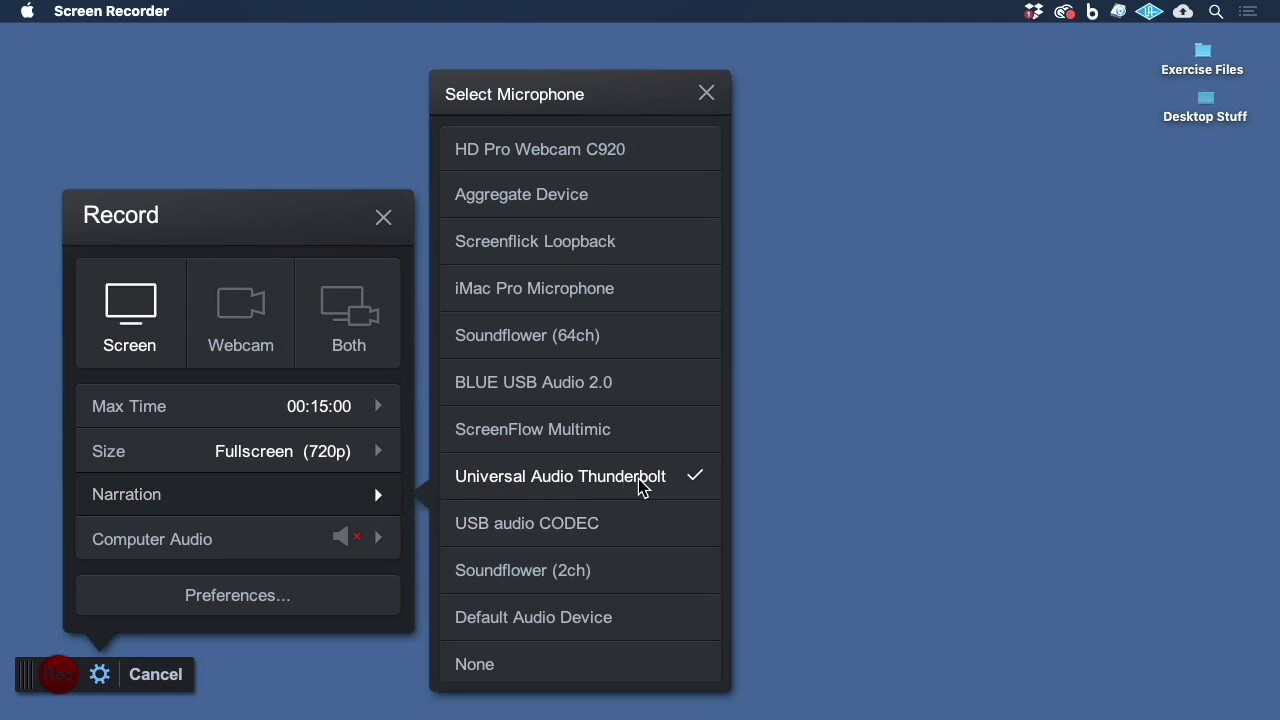Click the cloud upload menu bar icon

click(x=1183, y=11)
